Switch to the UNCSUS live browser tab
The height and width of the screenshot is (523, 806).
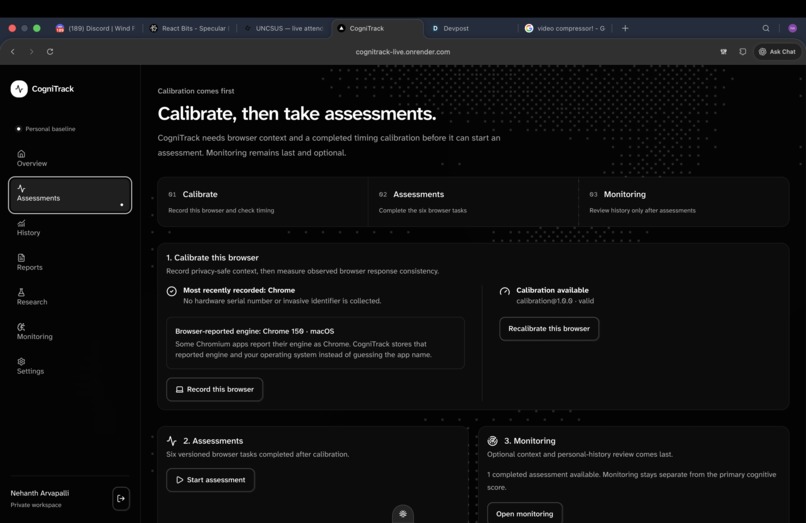284,28
